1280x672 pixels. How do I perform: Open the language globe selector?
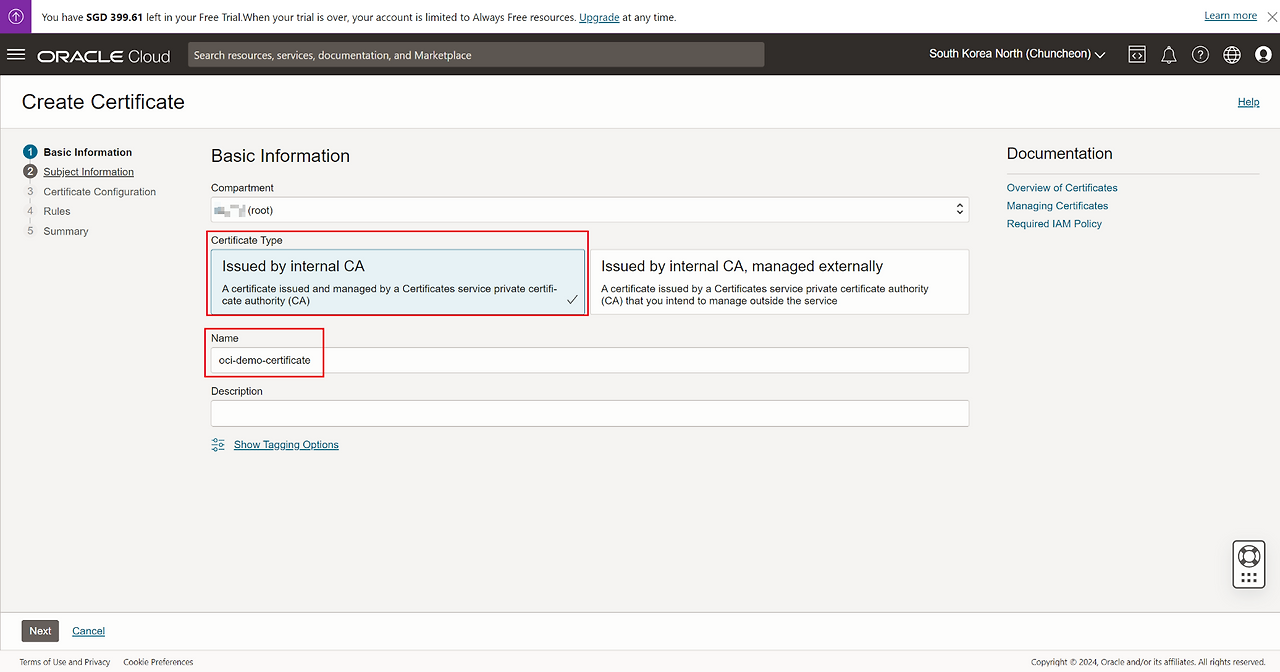(1231, 55)
